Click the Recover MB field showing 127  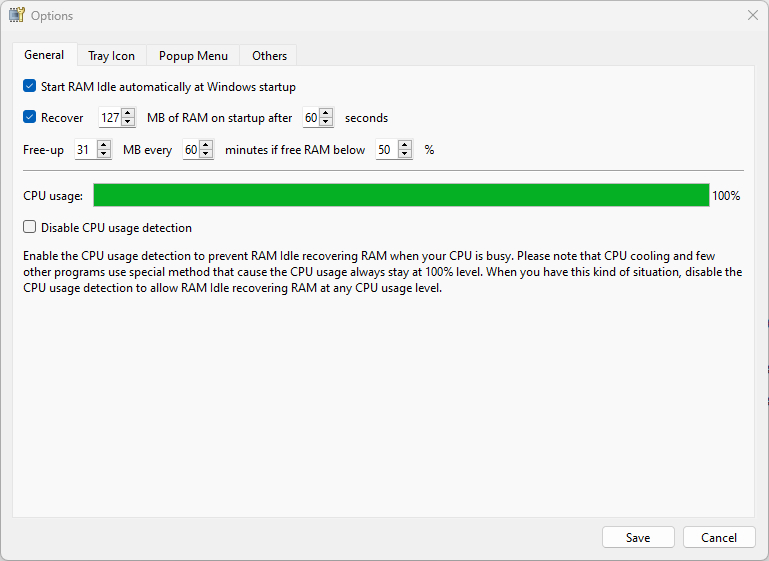pos(110,118)
